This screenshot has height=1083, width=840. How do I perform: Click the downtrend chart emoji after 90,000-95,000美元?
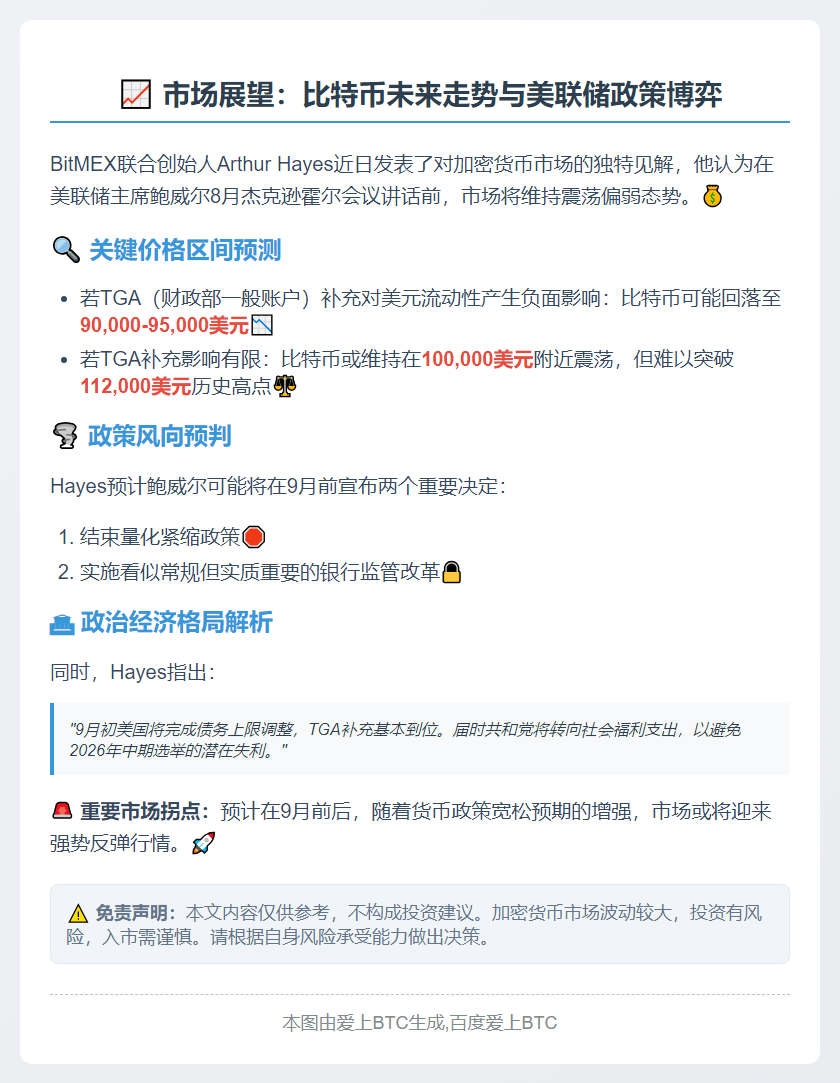[262, 325]
